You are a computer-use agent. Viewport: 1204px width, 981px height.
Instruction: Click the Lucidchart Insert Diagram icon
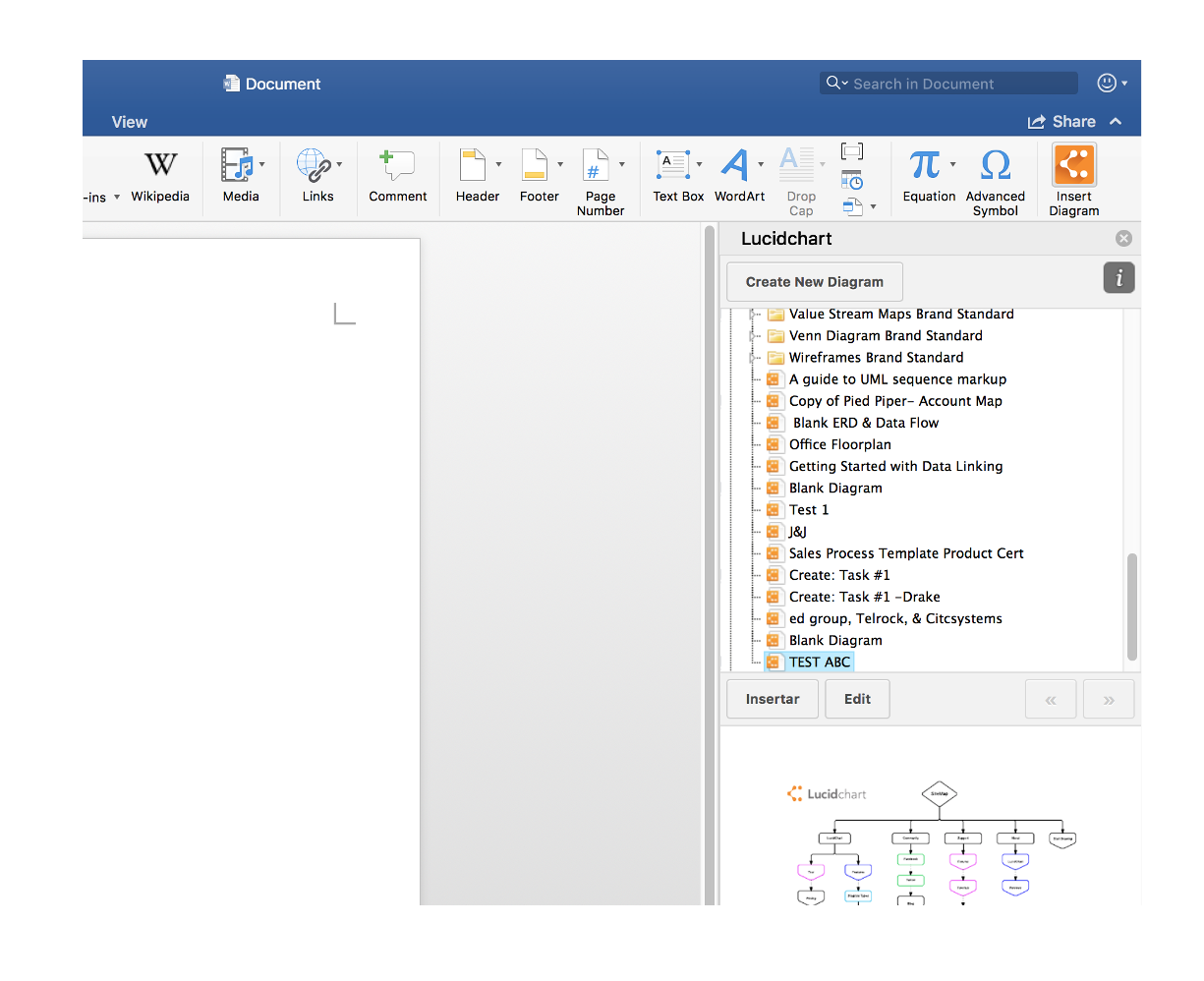tap(1074, 165)
